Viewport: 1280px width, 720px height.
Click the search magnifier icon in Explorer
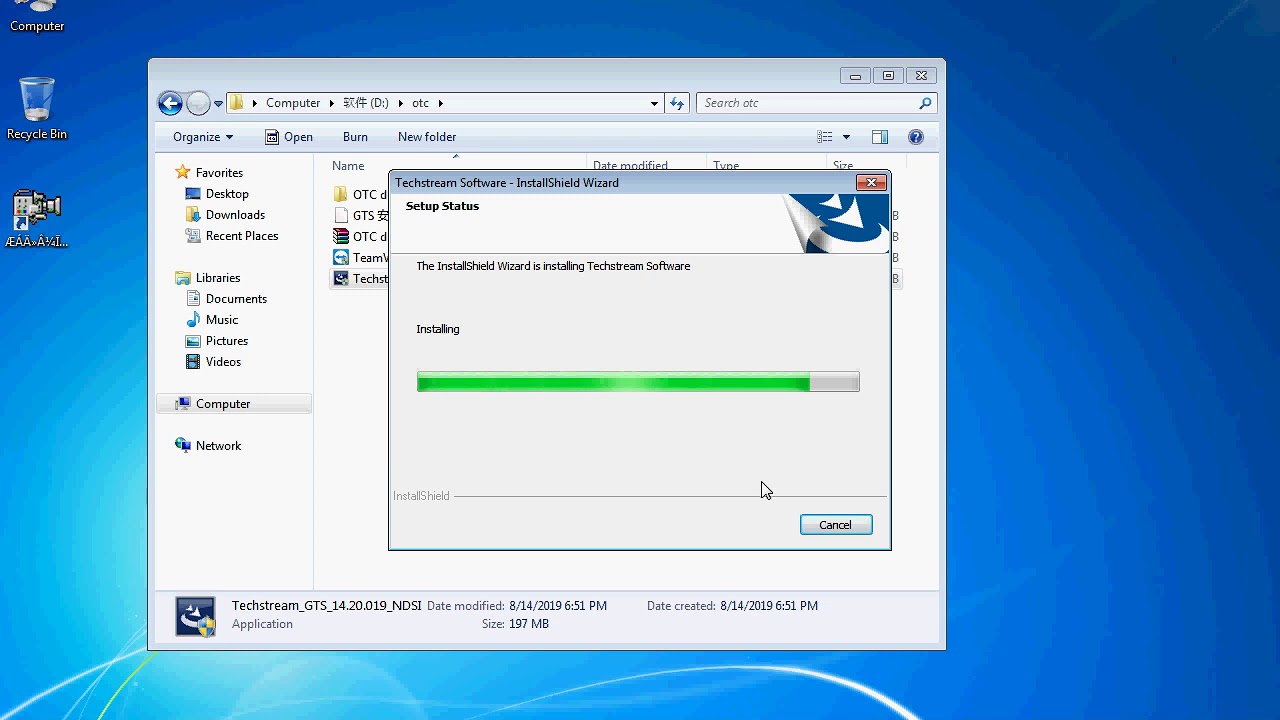[x=925, y=103]
